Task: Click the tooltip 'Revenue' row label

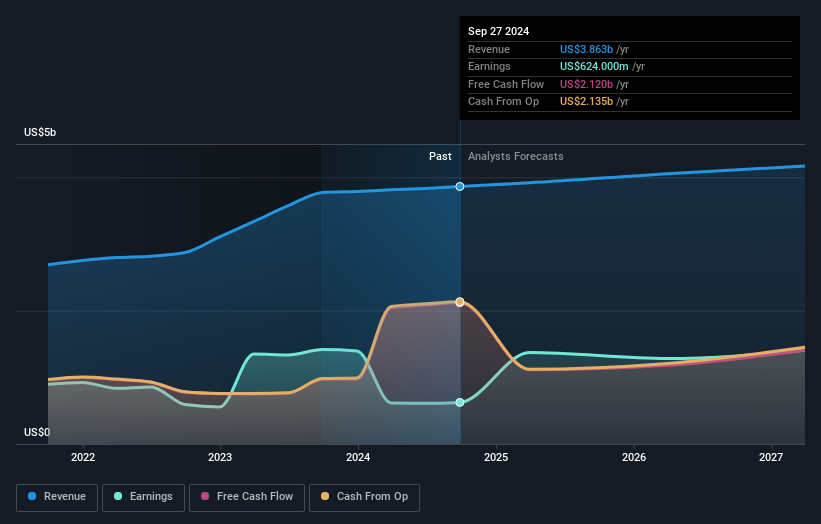Action: [x=489, y=49]
